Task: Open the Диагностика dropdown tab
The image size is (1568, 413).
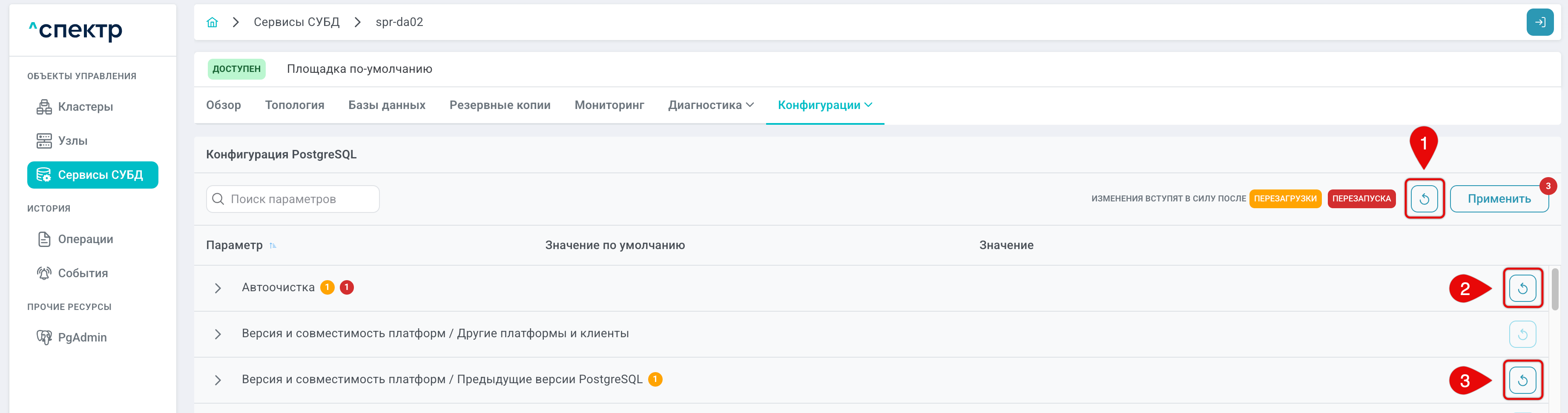Action: [710, 105]
